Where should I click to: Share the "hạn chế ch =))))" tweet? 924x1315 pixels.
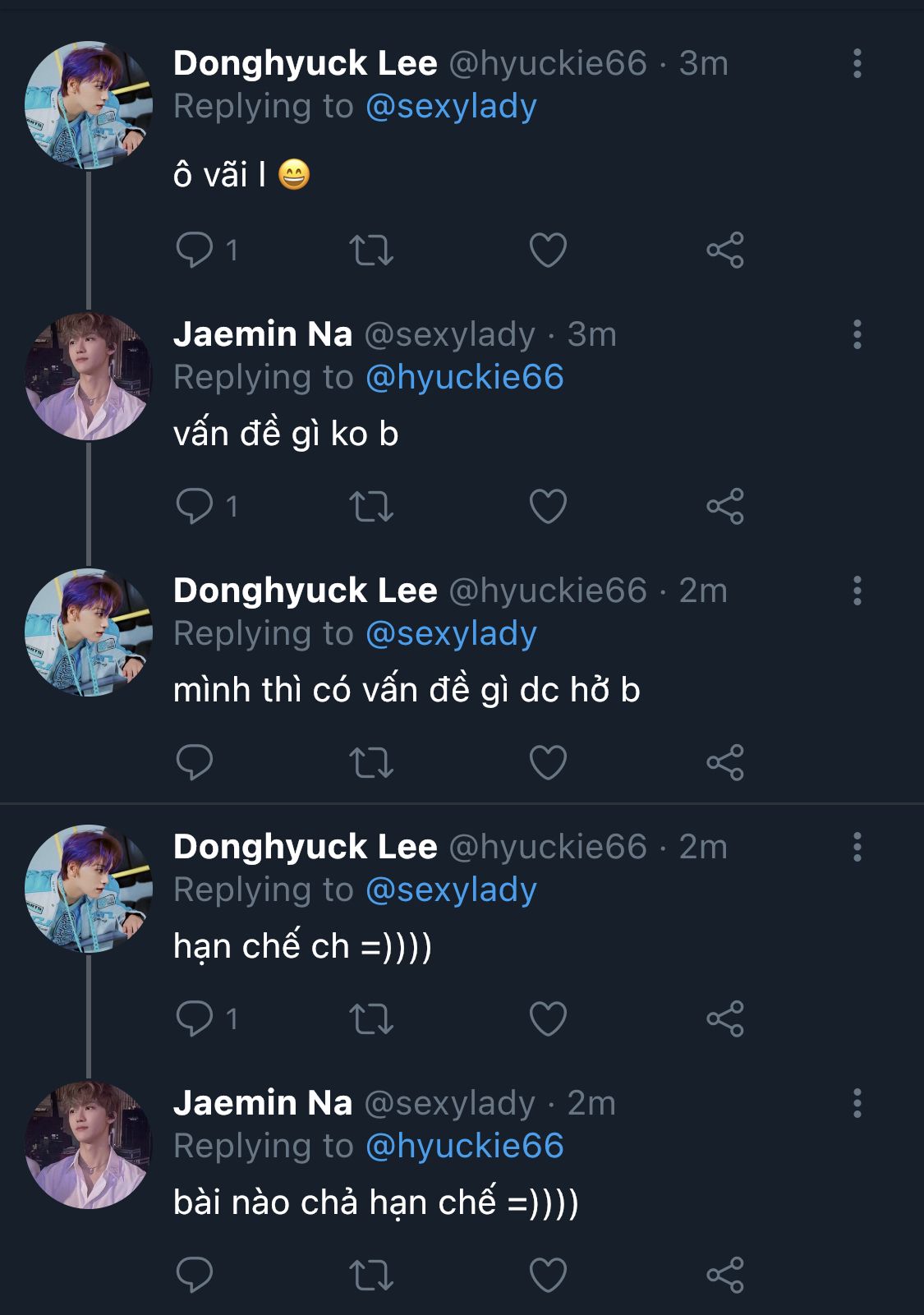coord(724,1018)
